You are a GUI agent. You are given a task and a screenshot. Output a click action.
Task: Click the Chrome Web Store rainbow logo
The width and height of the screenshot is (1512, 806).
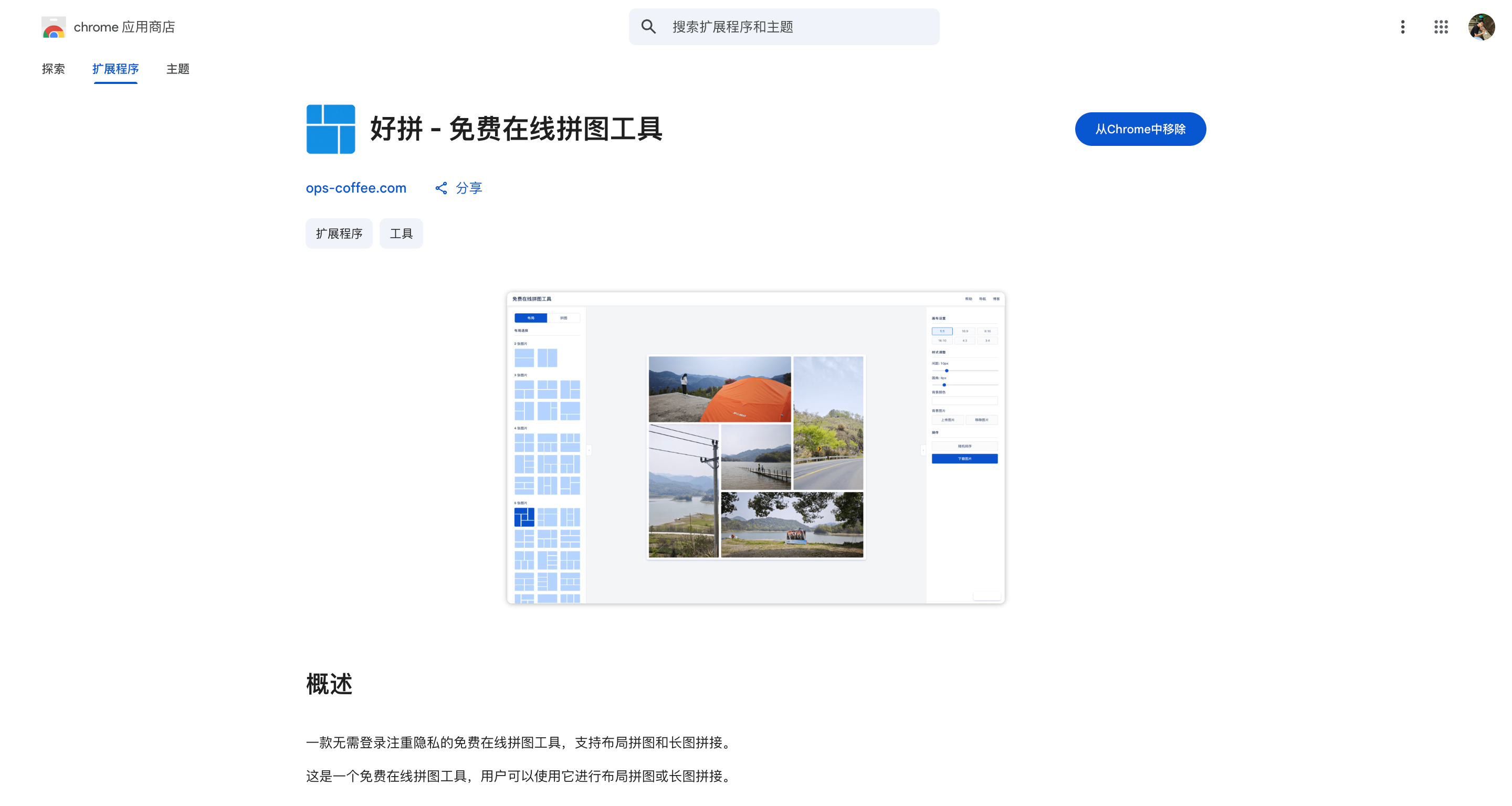54,27
